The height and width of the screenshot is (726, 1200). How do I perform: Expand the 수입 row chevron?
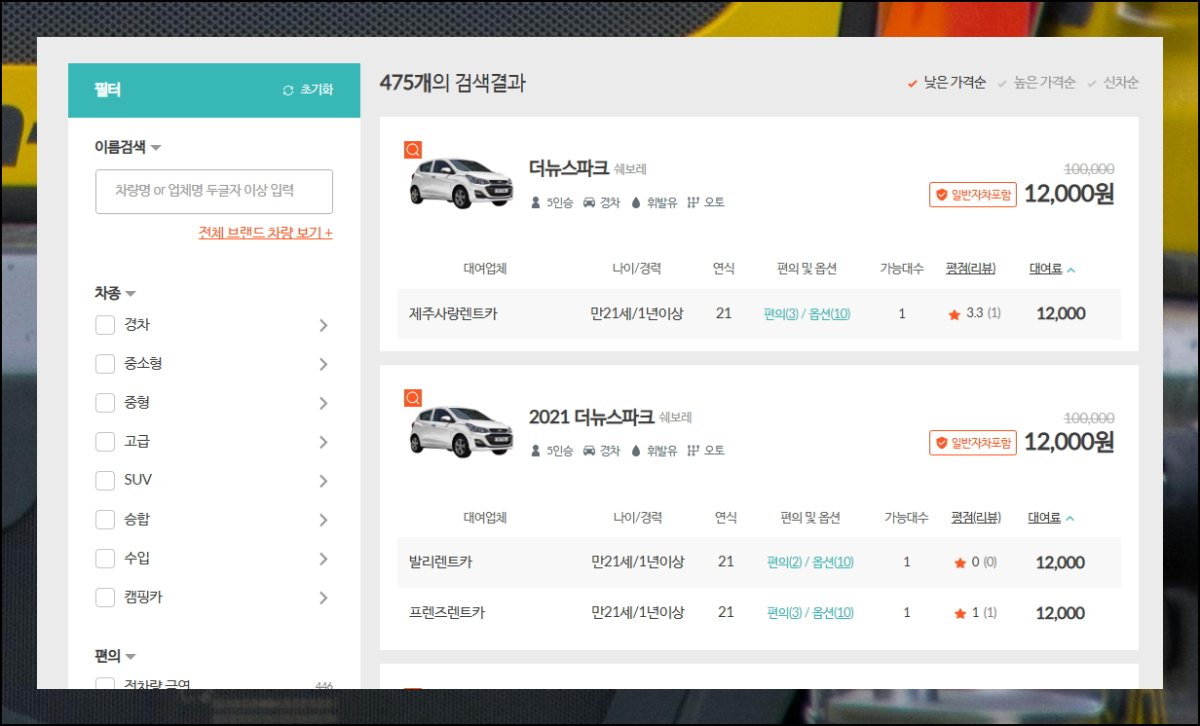pyautogui.click(x=323, y=559)
